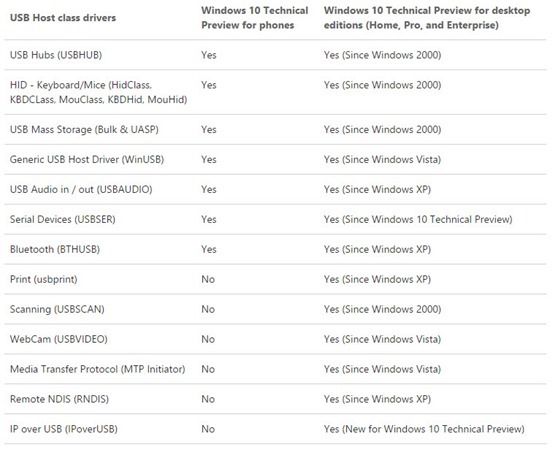
Task: Click the 'Yes' phone value for USB Hubs row
Action: [209, 55]
